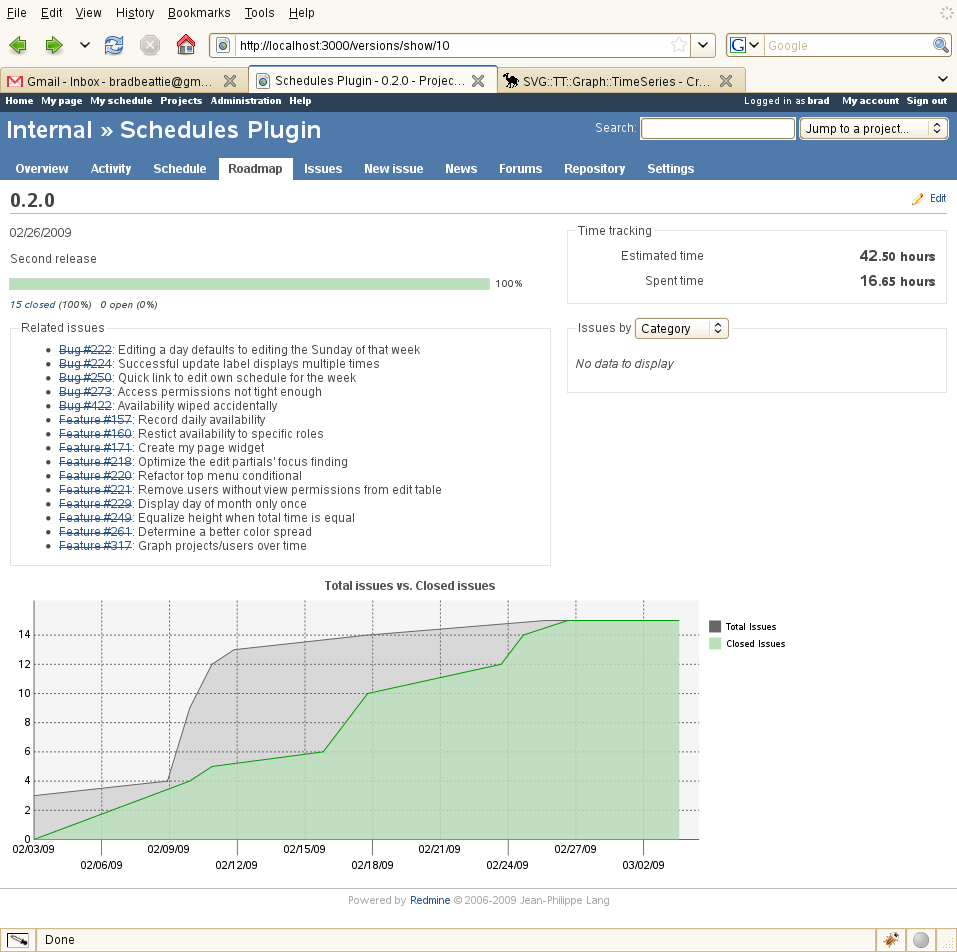The height and width of the screenshot is (952, 957).
Task: Open Feature #249 issue link
Action: tap(95, 518)
